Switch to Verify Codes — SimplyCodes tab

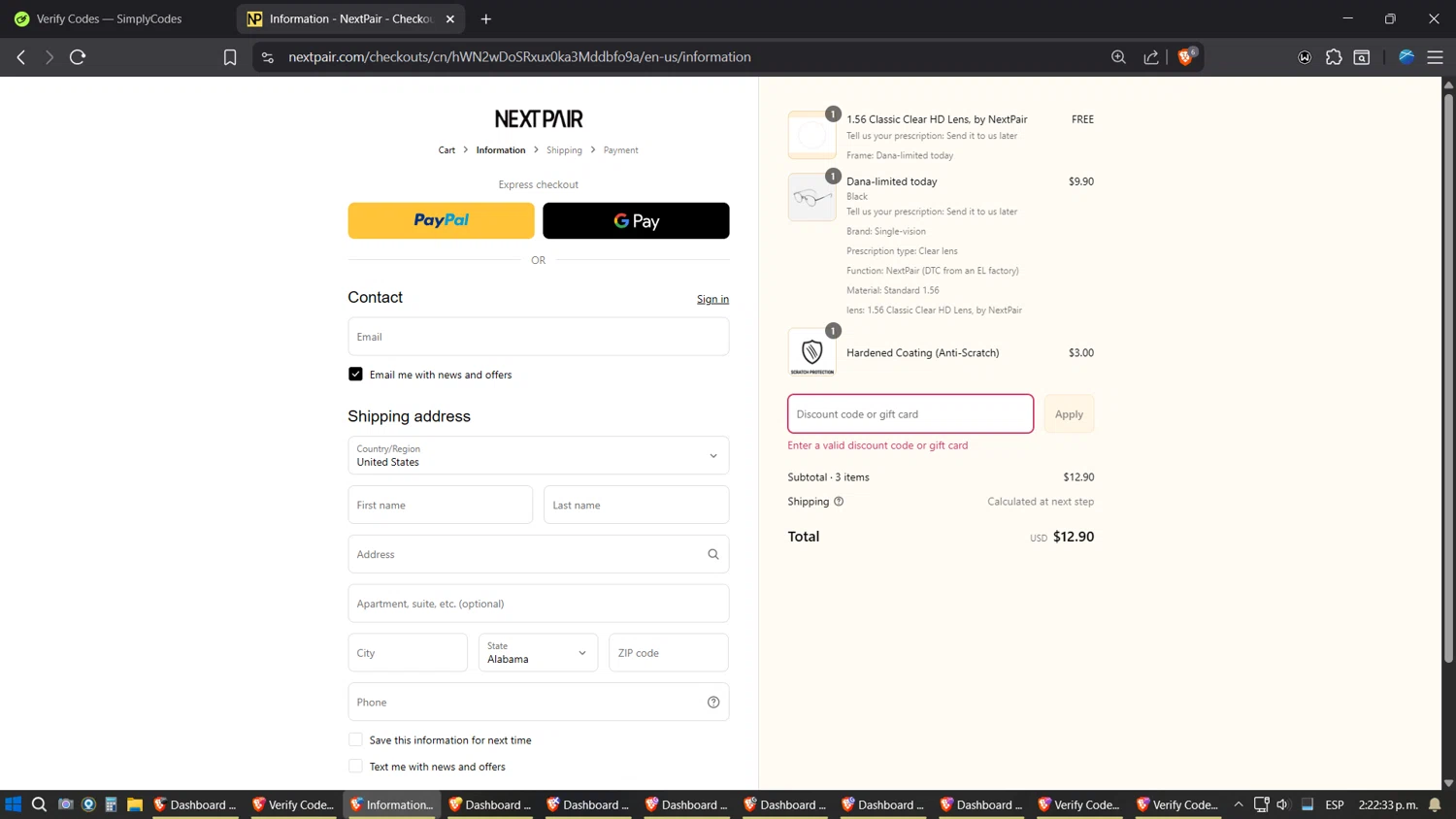[109, 18]
